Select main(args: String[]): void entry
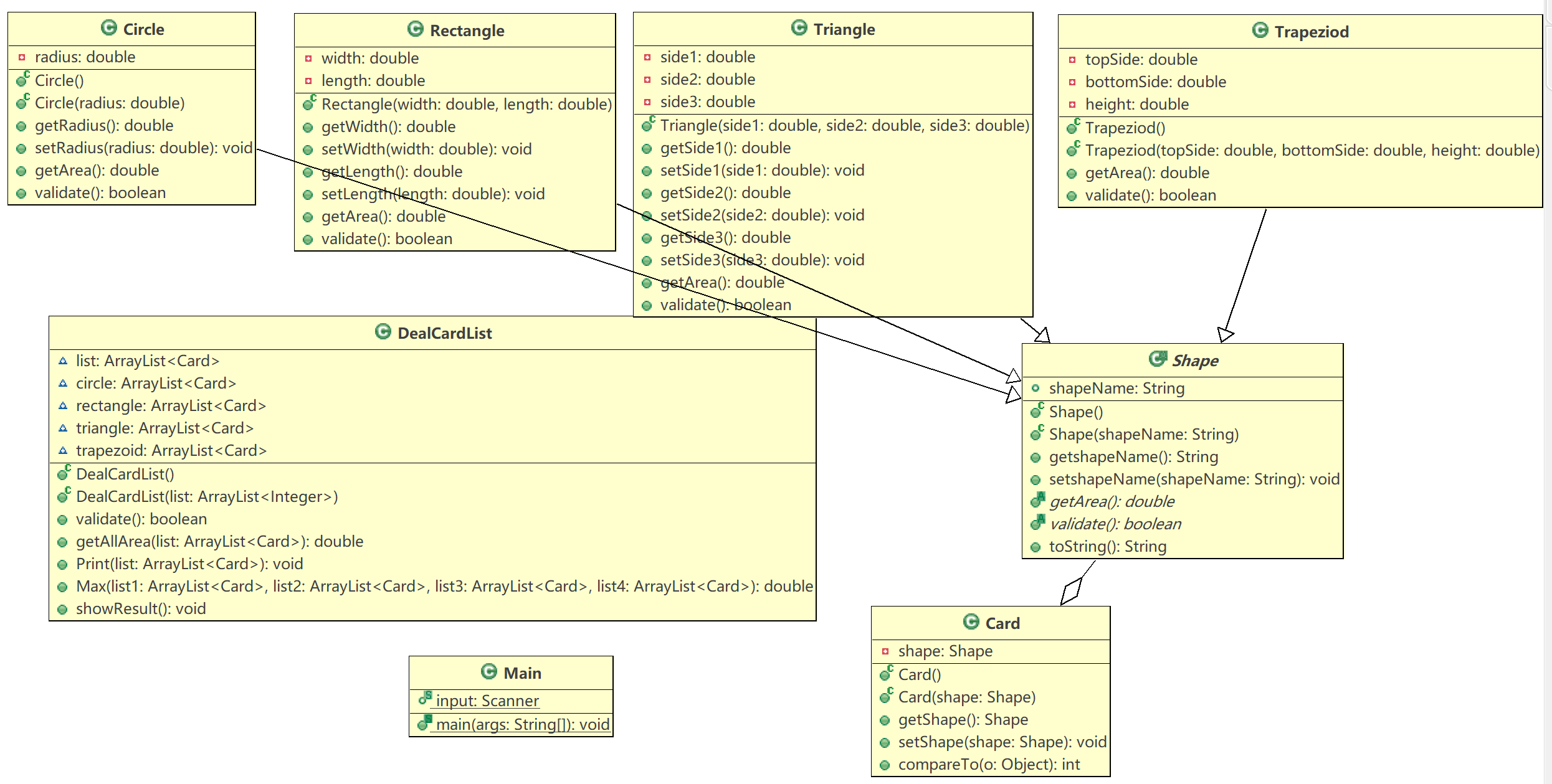Screen dimensions: 1552x784 (x=522, y=725)
